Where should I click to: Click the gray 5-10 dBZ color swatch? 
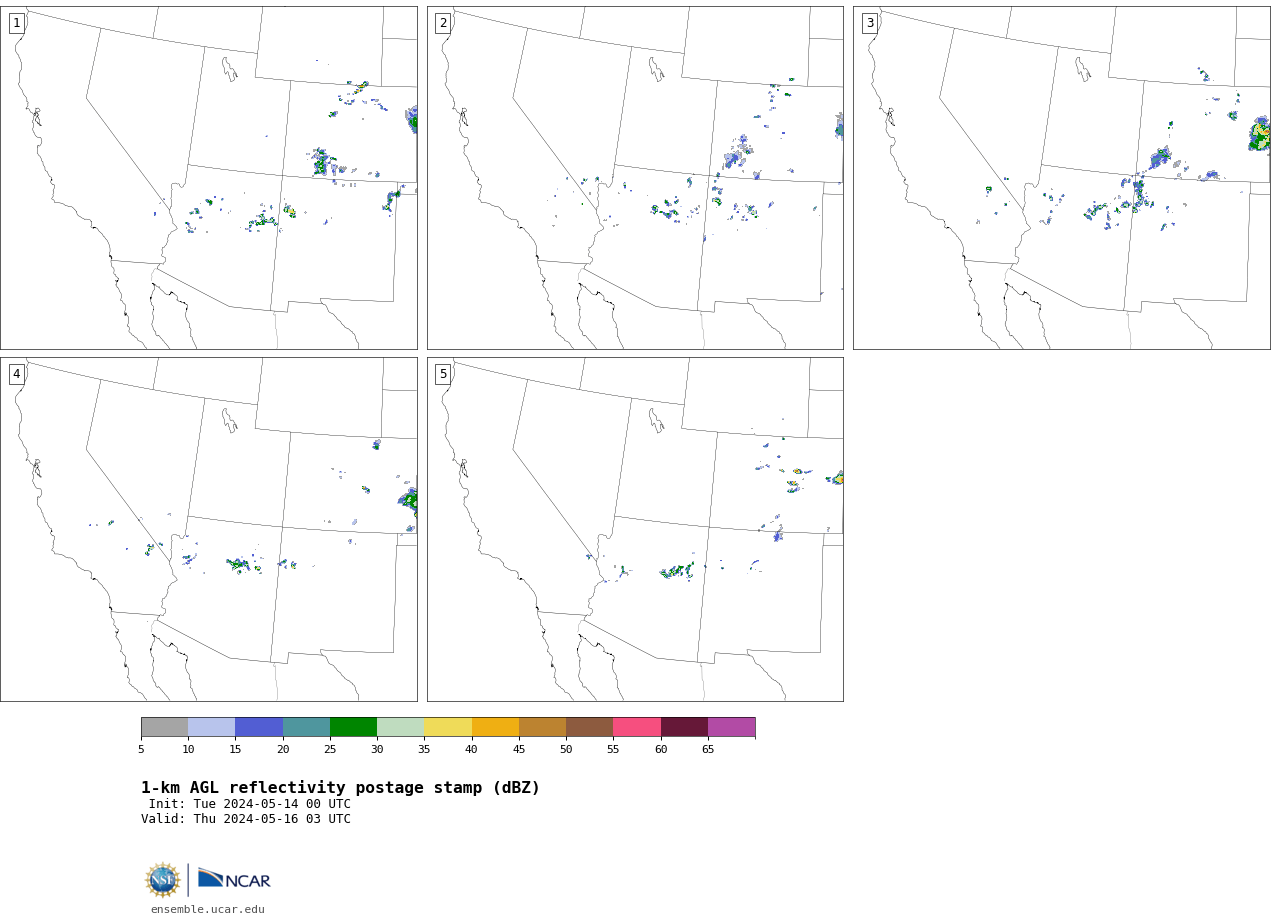[x=164, y=727]
